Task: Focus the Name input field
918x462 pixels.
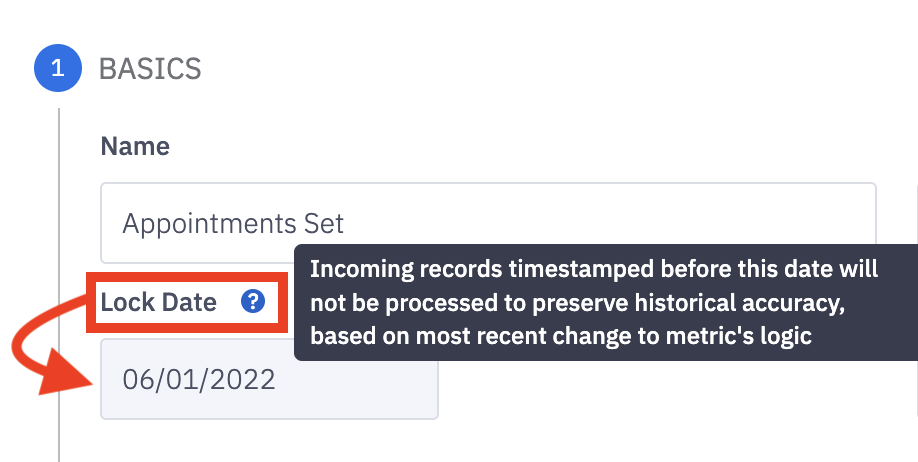Action: (488, 222)
